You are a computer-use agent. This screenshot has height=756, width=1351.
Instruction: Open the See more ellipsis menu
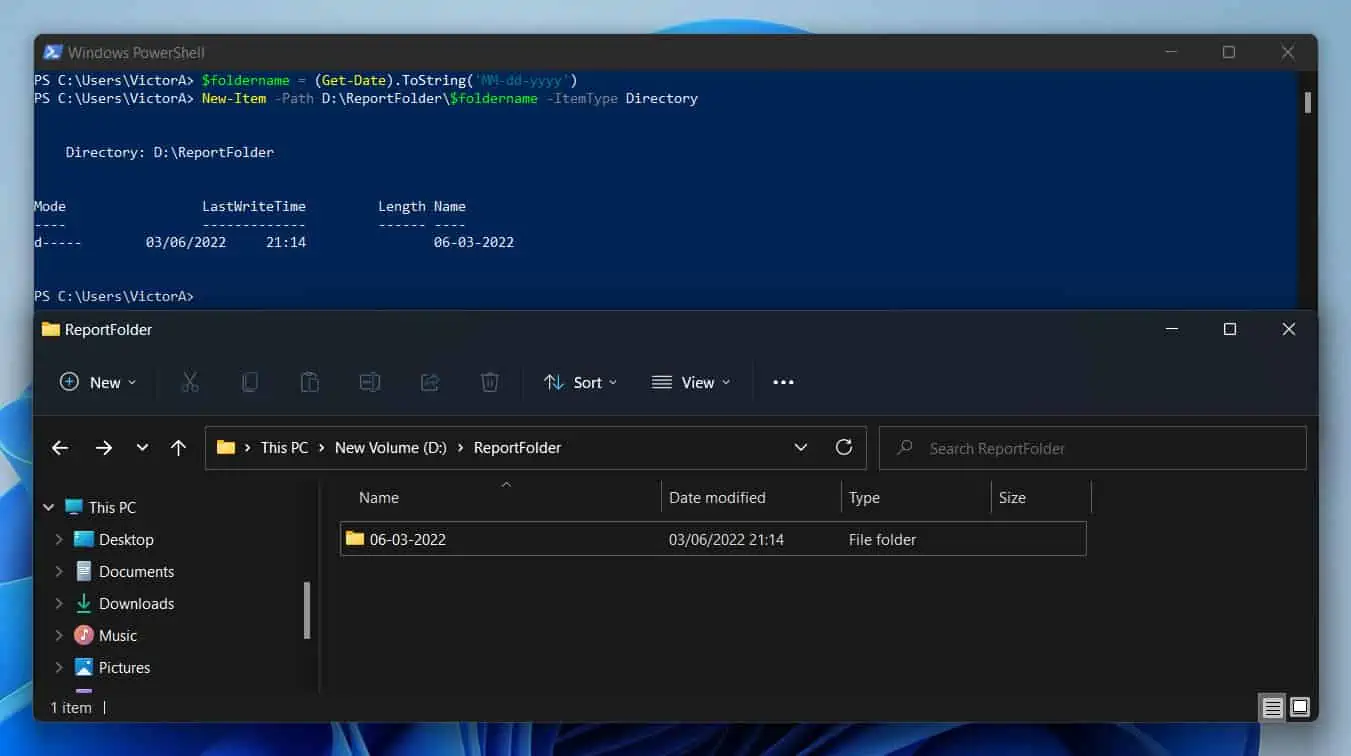(x=784, y=382)
